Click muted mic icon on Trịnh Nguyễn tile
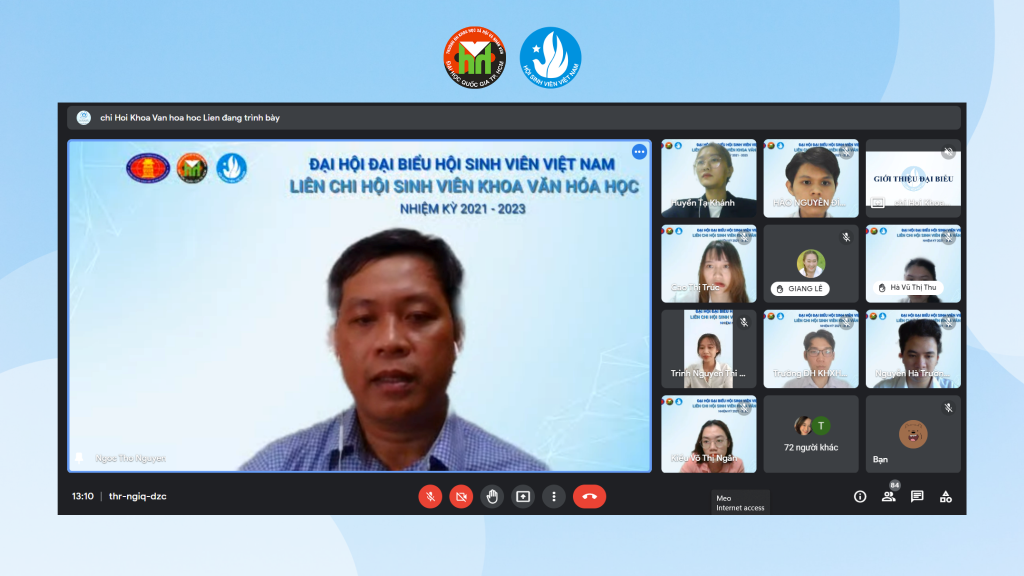 click(744, 322)
